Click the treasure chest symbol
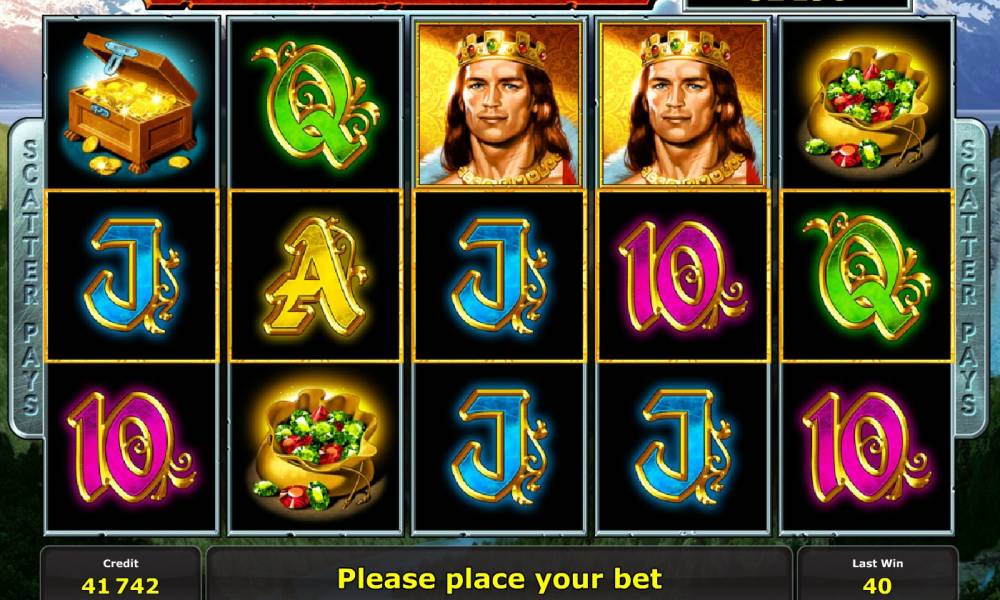The height and width of the screenshot is (600, 1000). pyautogui.click(x=132, y=104)
